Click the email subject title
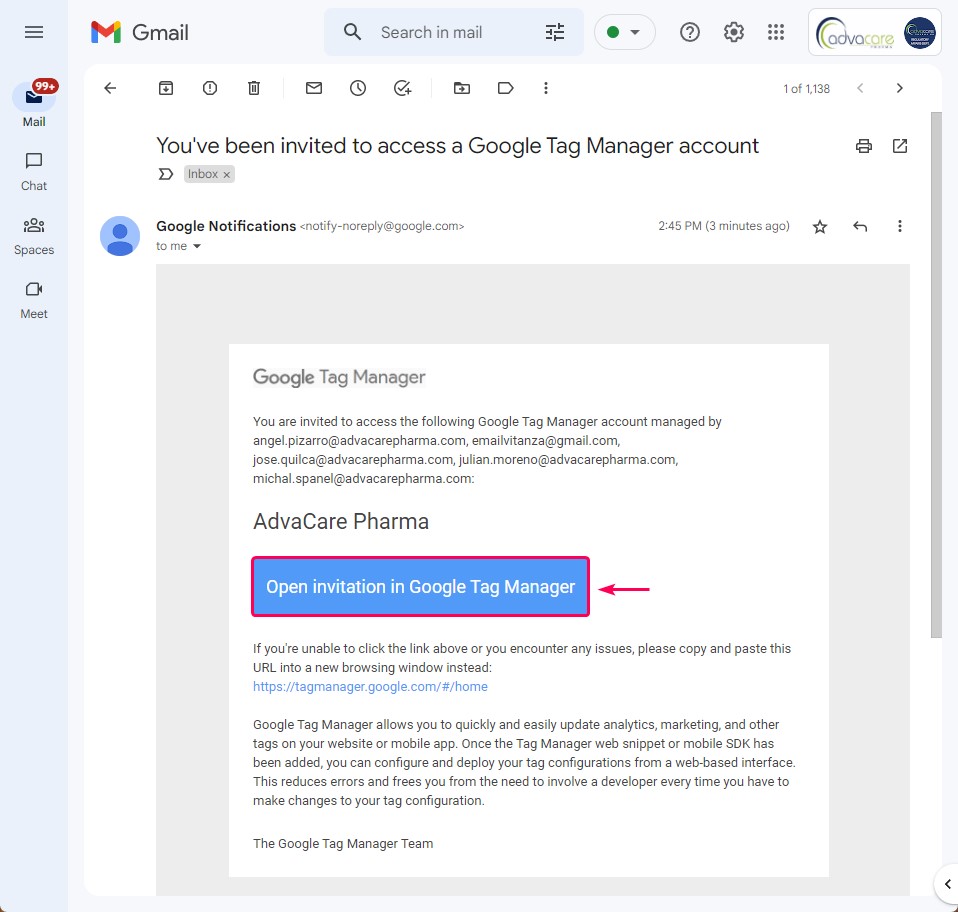This screenshot has width=958, height=912. pos(457,146)
